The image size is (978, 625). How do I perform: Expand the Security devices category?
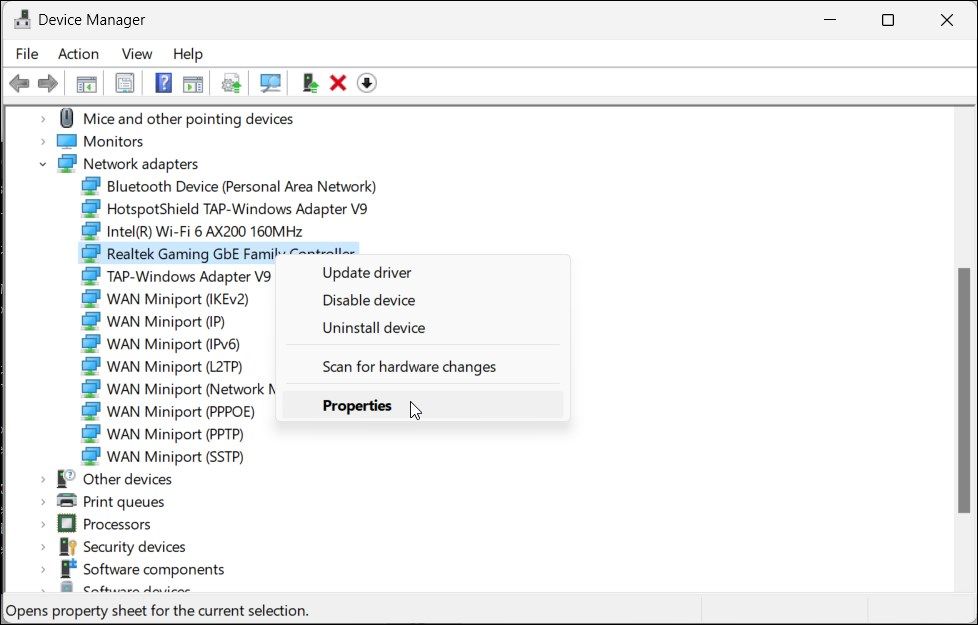[43, 547]
